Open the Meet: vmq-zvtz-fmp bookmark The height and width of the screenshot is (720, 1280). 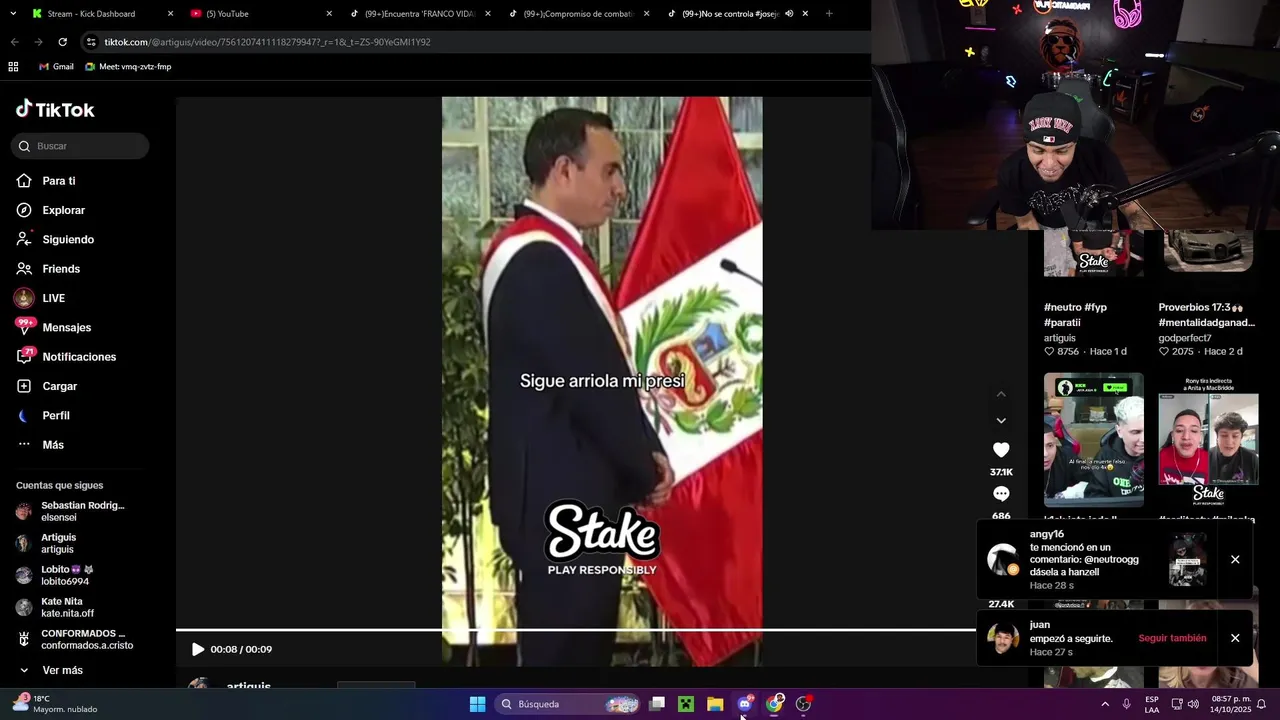128,67
